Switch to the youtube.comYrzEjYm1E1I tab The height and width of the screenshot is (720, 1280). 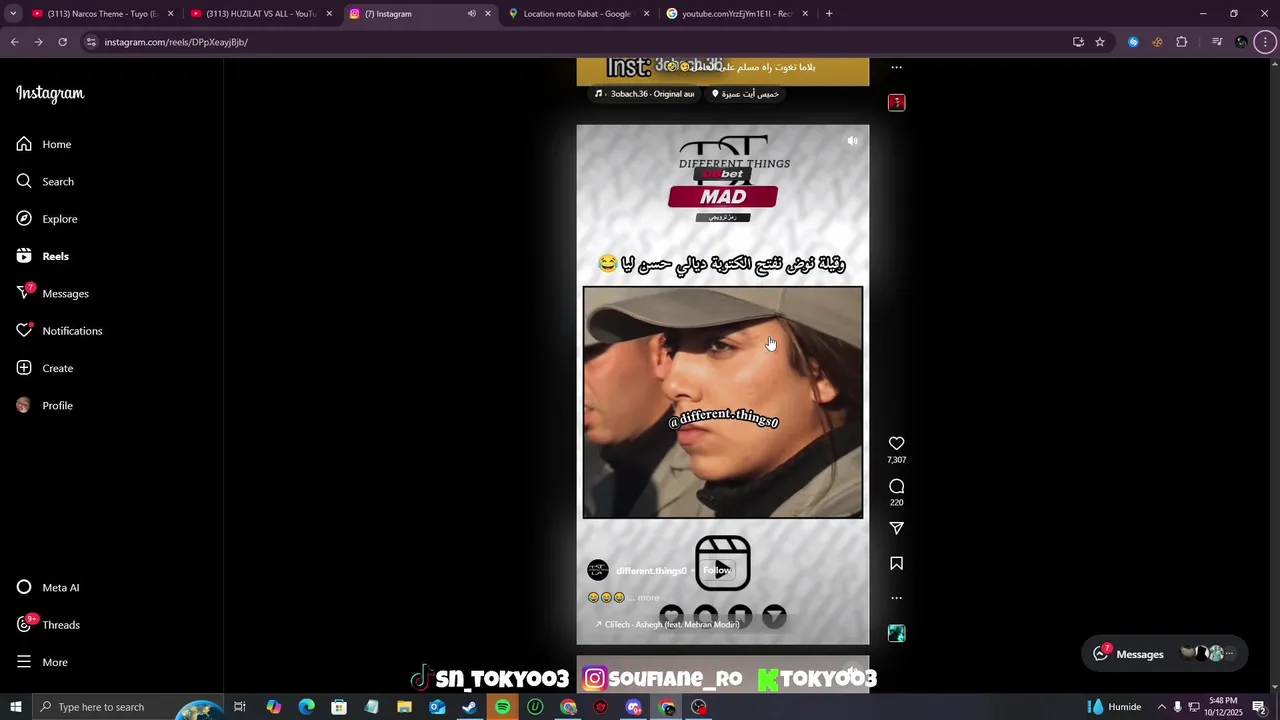click(738, 14)
